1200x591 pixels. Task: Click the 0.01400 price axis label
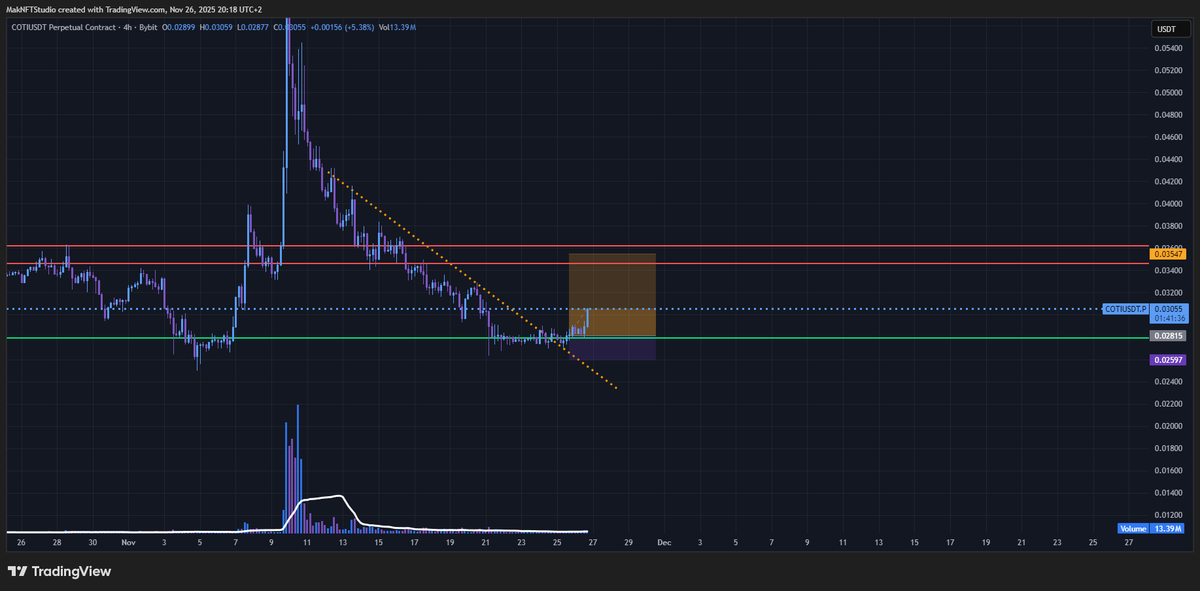point(1166,493)
